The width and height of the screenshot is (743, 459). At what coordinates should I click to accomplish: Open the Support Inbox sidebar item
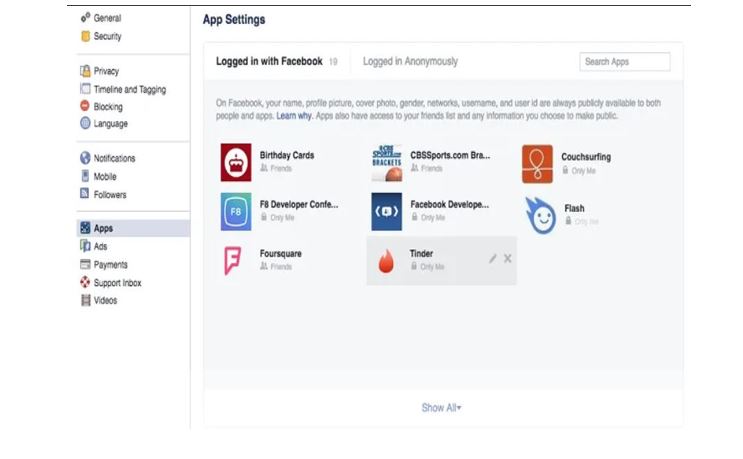click(x=117, y=283)
